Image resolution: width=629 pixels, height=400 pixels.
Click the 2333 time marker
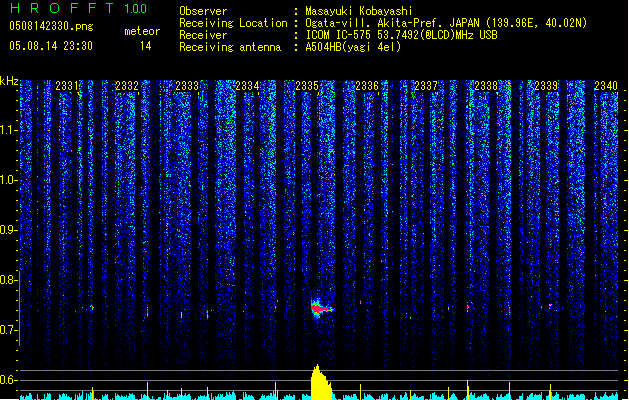[187, 86]
